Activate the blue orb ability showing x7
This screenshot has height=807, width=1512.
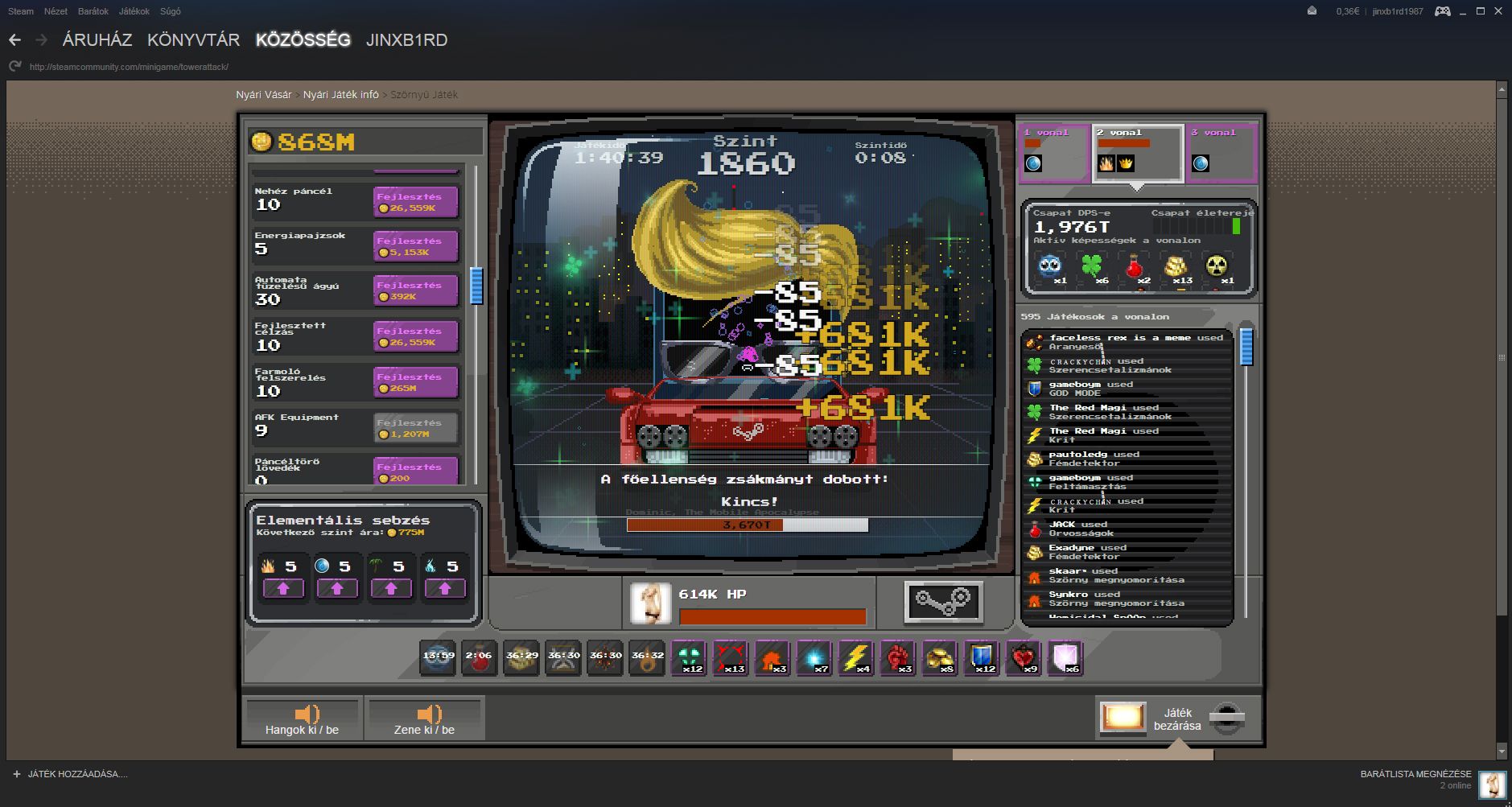(x=814, y=657)
